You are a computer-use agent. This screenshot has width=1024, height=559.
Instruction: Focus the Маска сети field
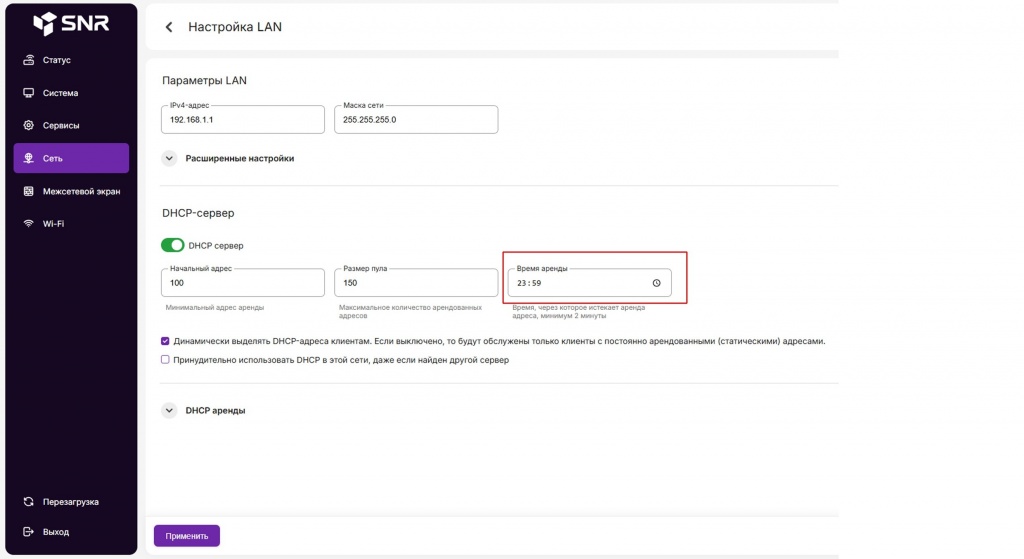tap(416, 120)
